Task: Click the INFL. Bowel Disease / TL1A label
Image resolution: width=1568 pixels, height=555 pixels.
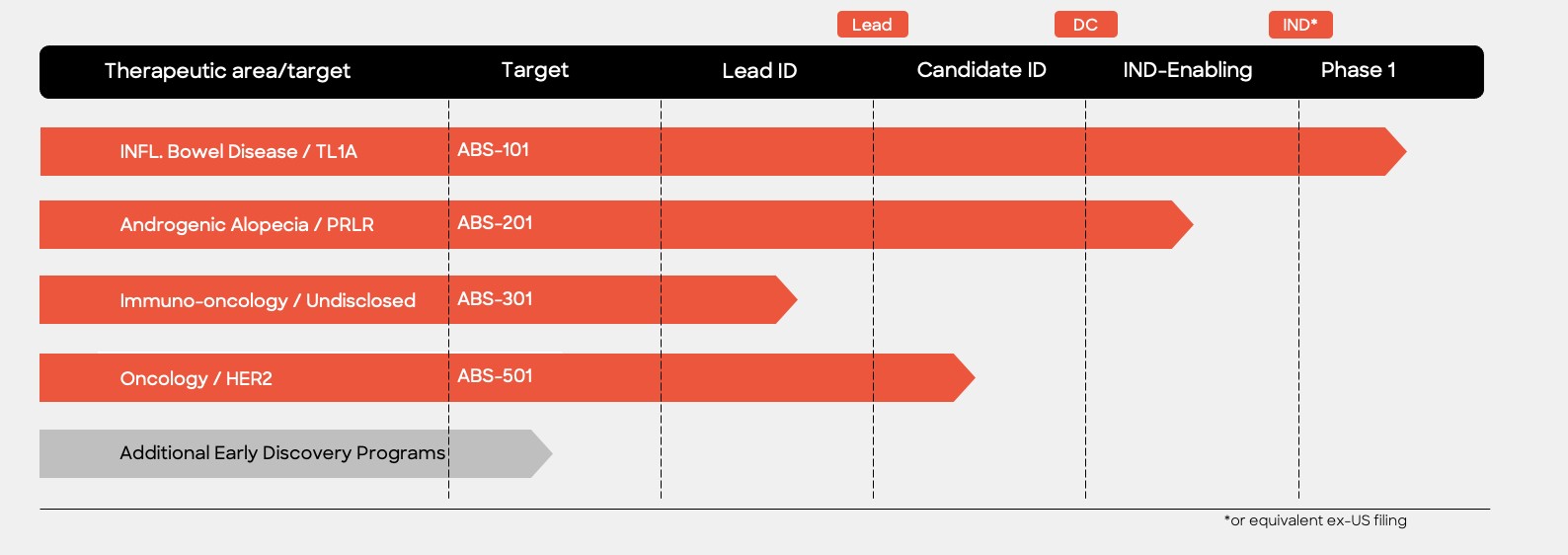Action: tap(238, 152)
